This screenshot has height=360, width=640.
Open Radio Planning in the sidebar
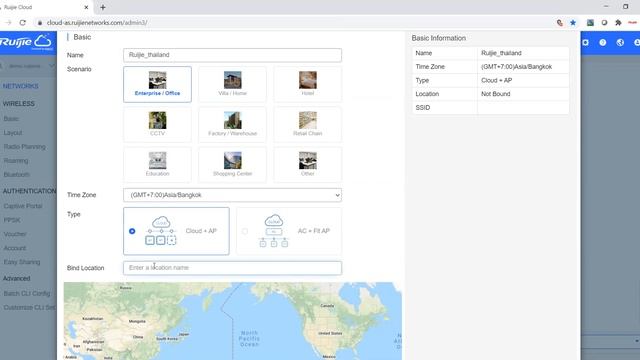[x=24, y=147]
